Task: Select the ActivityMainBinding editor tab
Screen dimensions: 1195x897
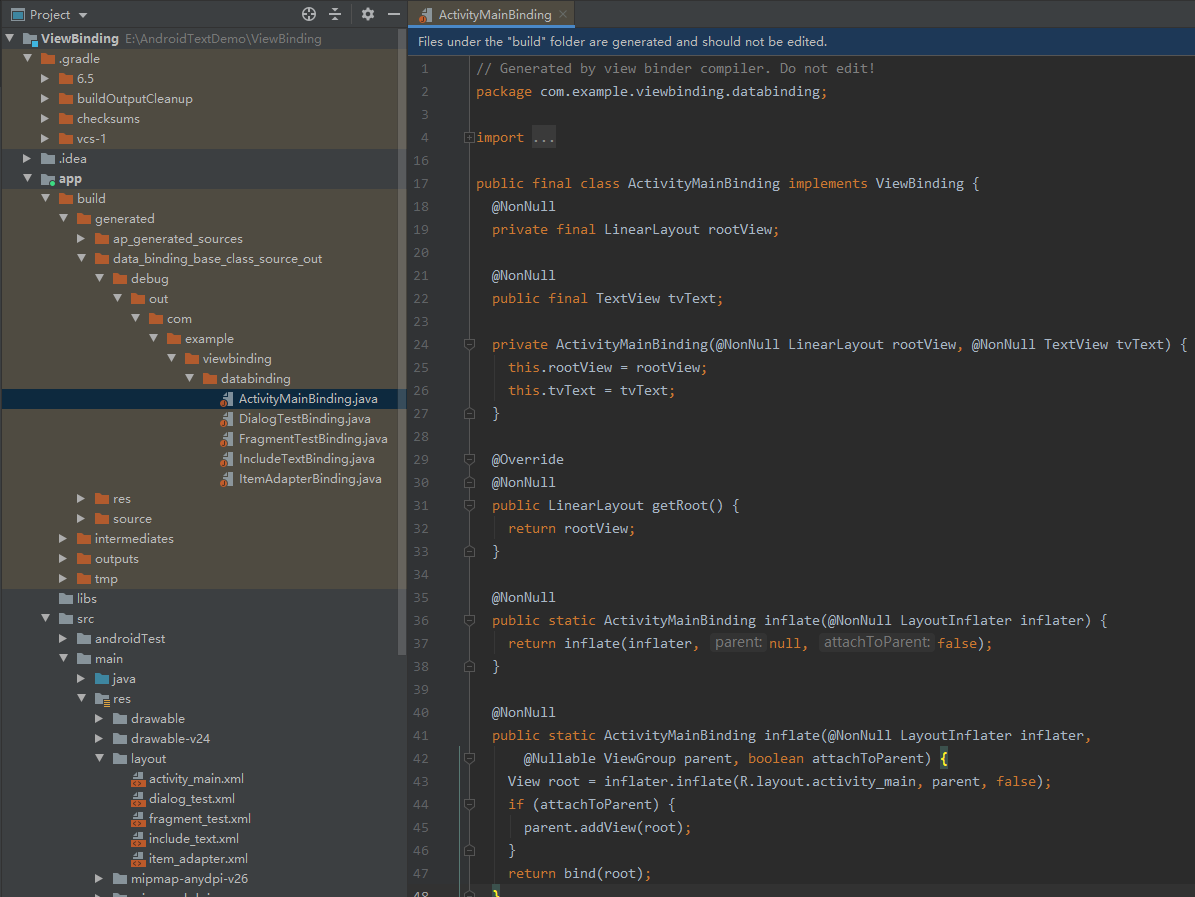Action: click(x=494, y=14)
